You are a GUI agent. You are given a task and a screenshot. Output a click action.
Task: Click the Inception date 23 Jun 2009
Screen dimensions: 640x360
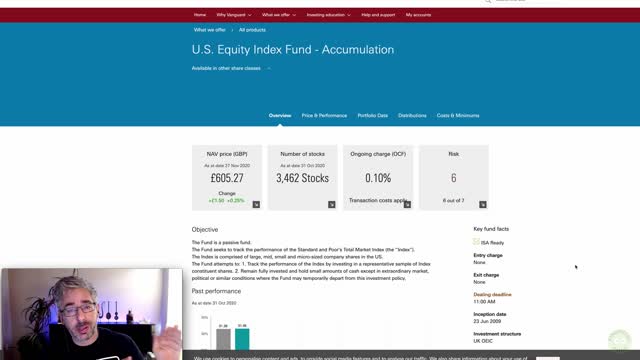[487, 321]
